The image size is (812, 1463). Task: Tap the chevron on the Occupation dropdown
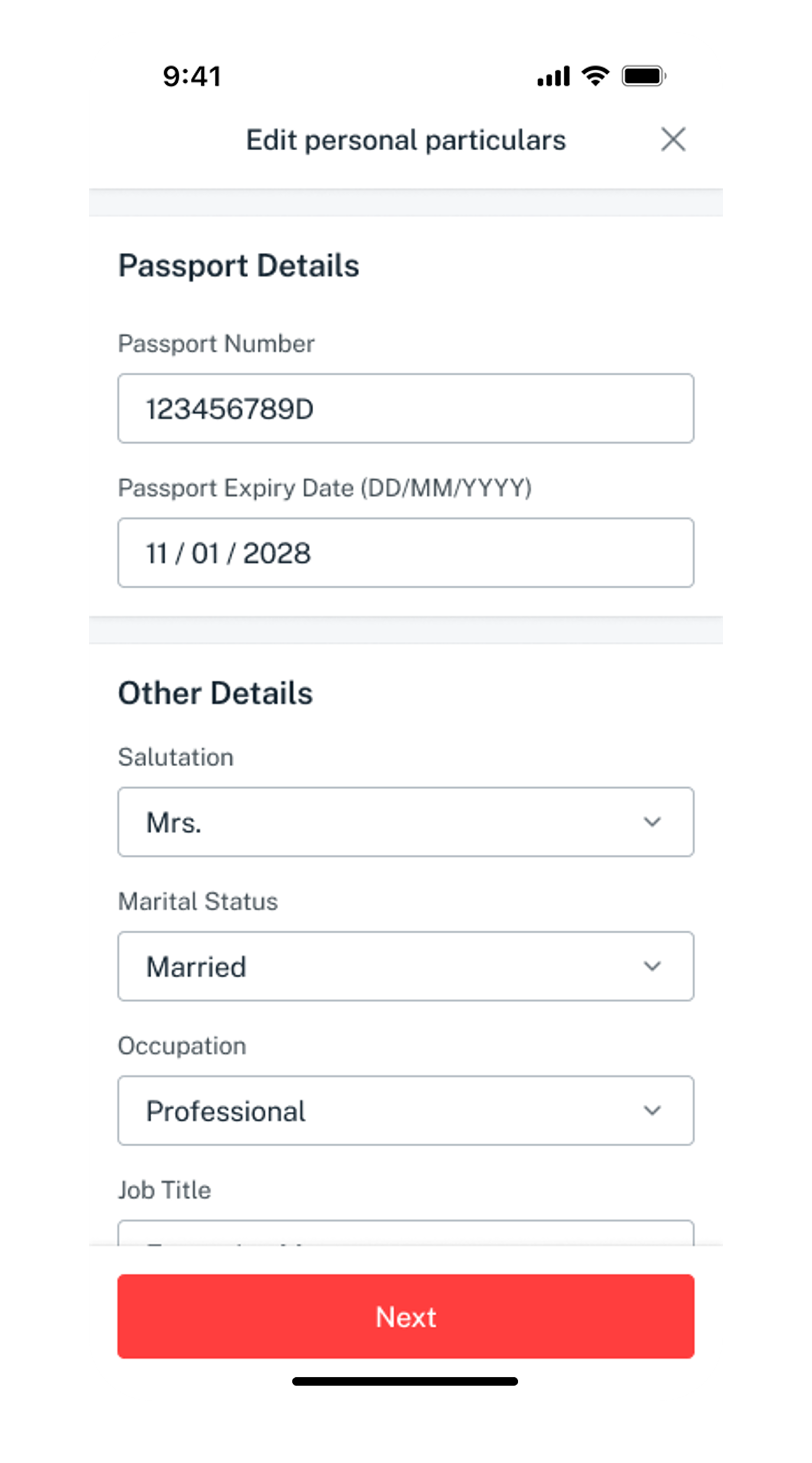[x=652, y=1110]
